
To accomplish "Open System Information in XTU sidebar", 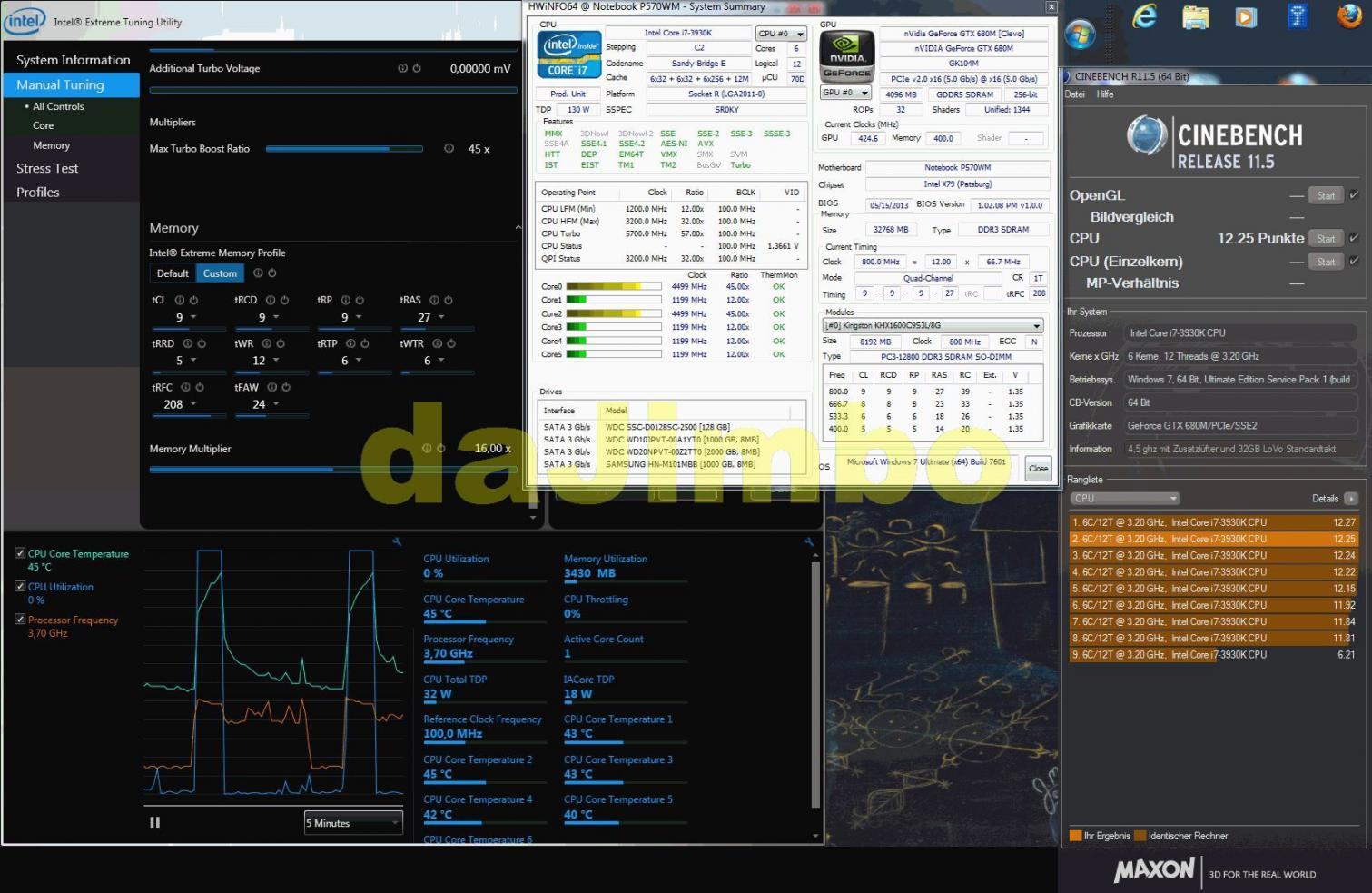I will [x=74, y=60].
